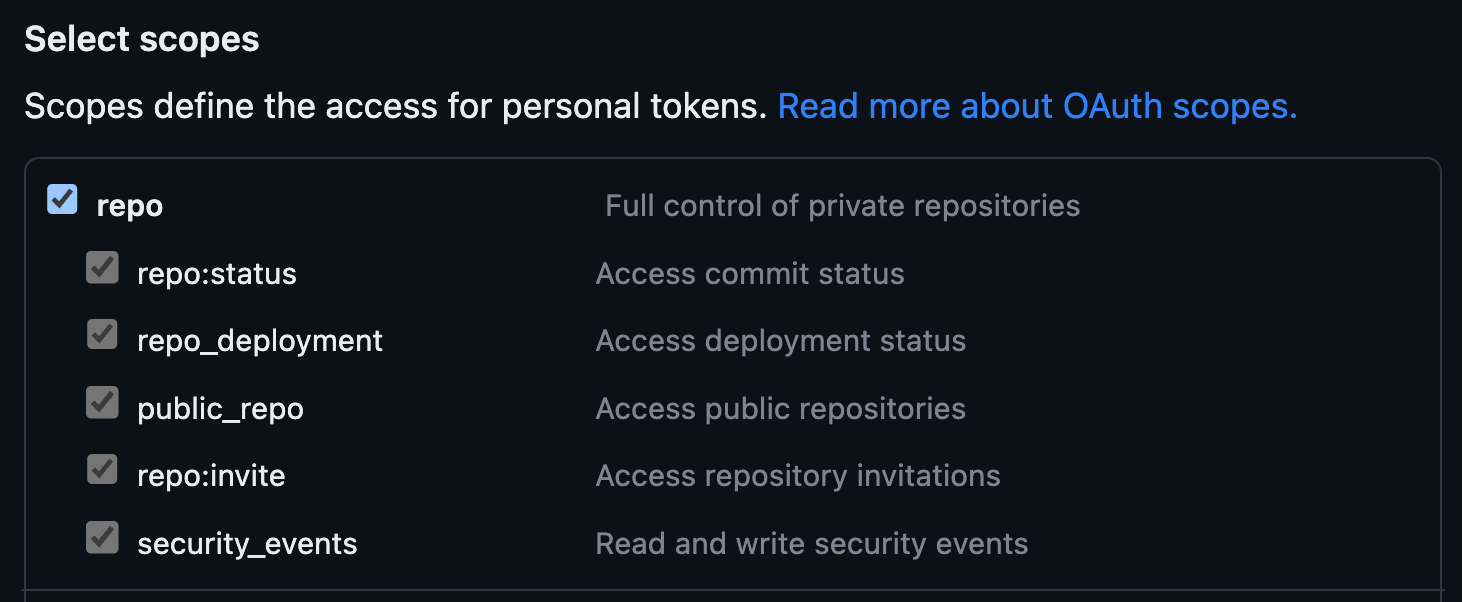Toggle the repo:status checkbox
The height and width of the screenshot is (602, 1462).
pos(102,268)
